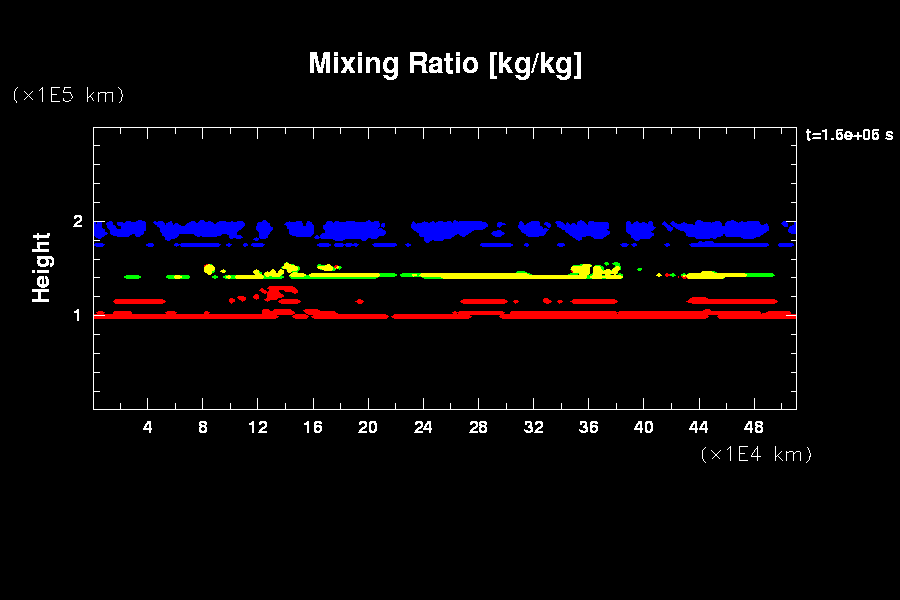Screen dimensions: 900x600
Task: Click x-axis tick label 4
Action: pos(148,427)
